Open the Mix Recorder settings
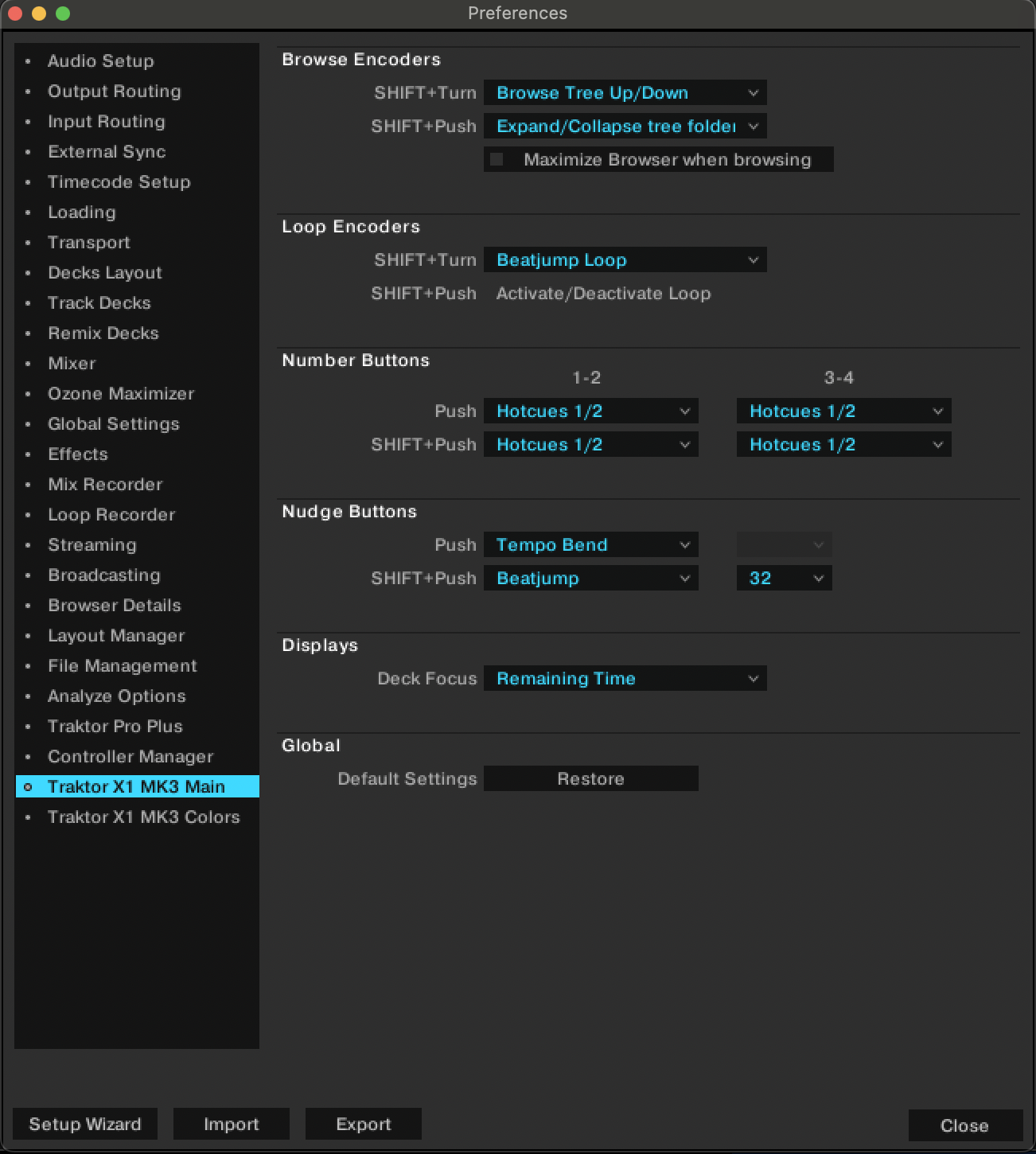 (x=104, y=484)
